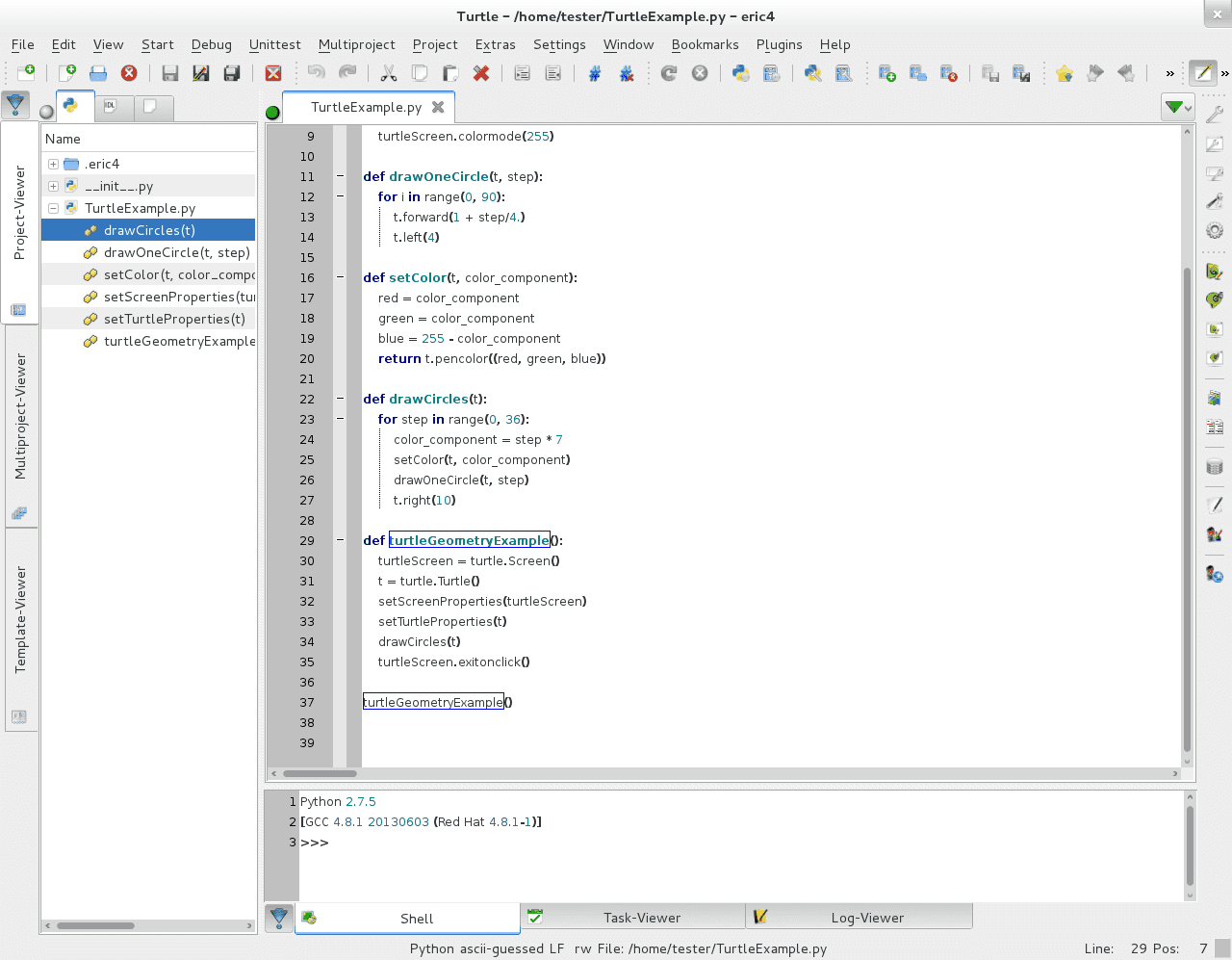Click the Open file folder icon
This screenshot has height=960, width=1232.
[x=98, y=73]
